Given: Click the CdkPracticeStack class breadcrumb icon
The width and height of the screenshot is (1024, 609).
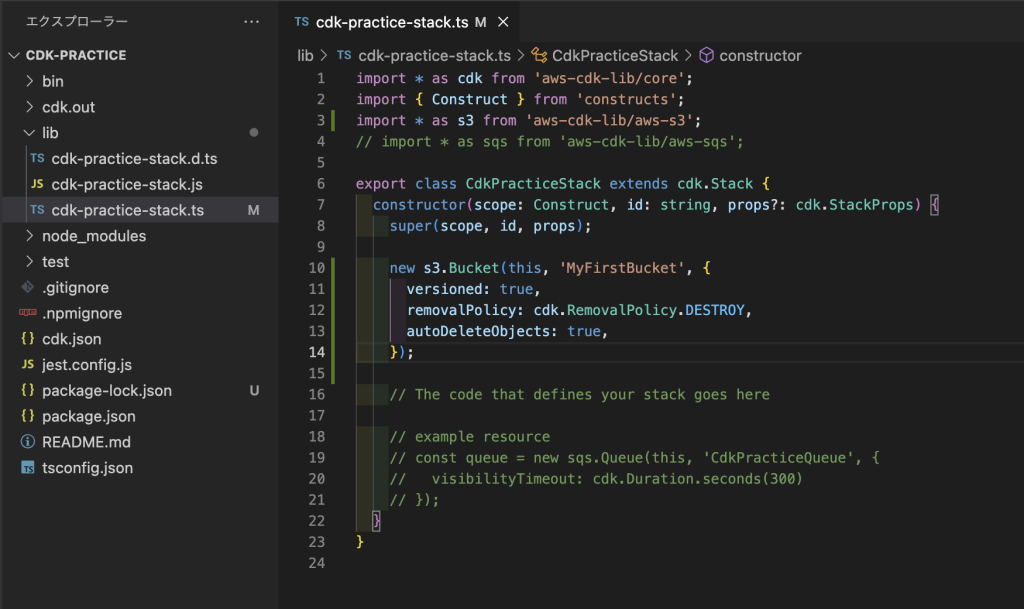Looking at the screenshot, I should (x=539, y=56).
